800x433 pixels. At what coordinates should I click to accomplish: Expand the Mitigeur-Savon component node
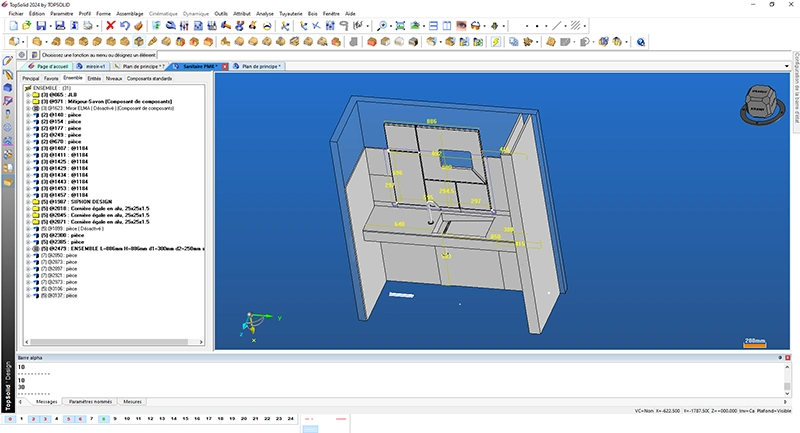pos(28,102)
